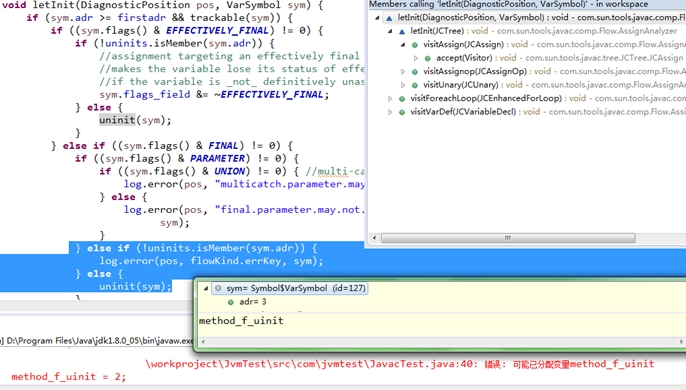Image resolution: width=686 pixels, height=390 pixels.
Task: Click the letInit method name in signature
Action: coord(54,5)
